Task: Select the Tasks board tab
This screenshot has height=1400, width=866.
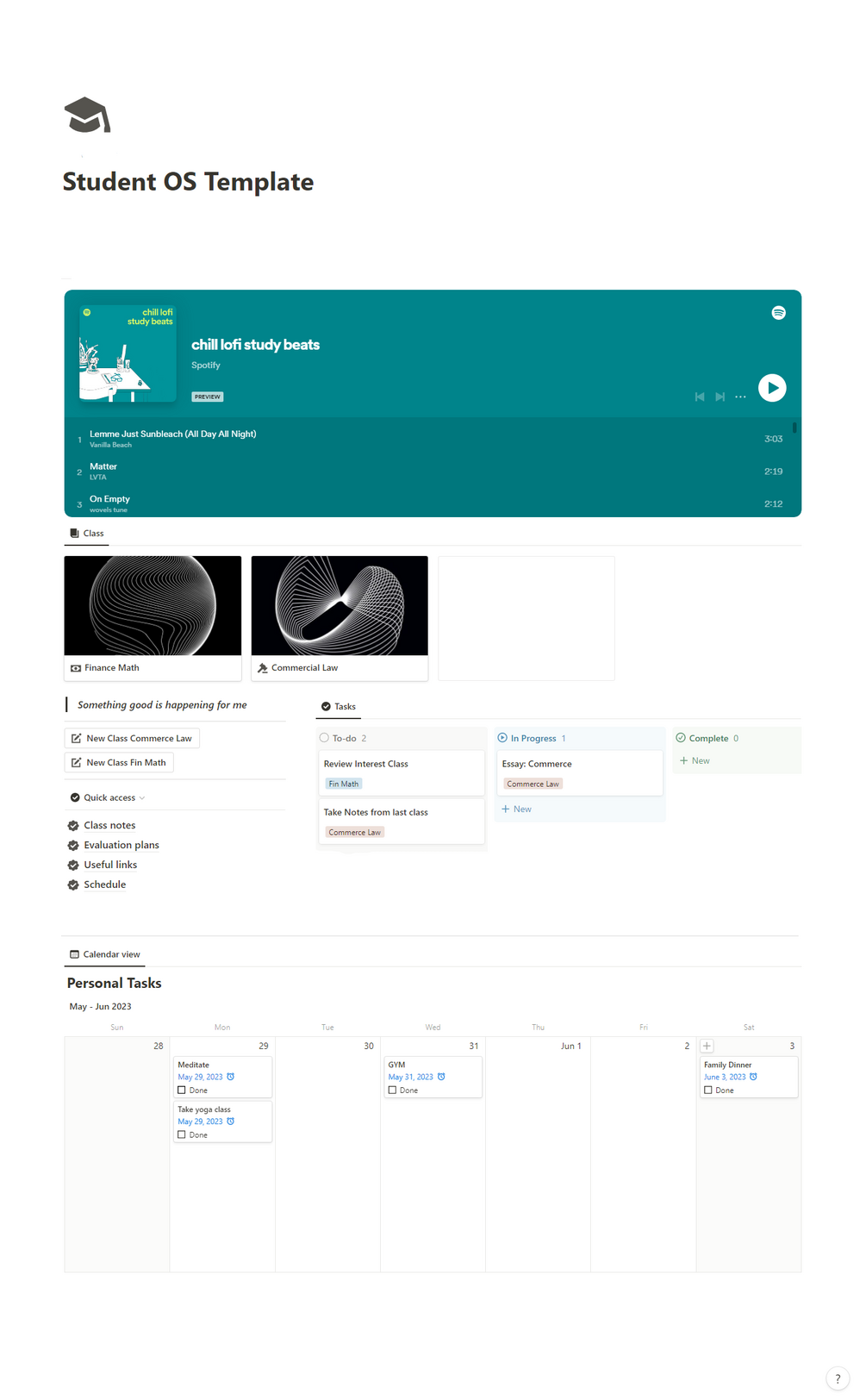Action: [339, 707]
